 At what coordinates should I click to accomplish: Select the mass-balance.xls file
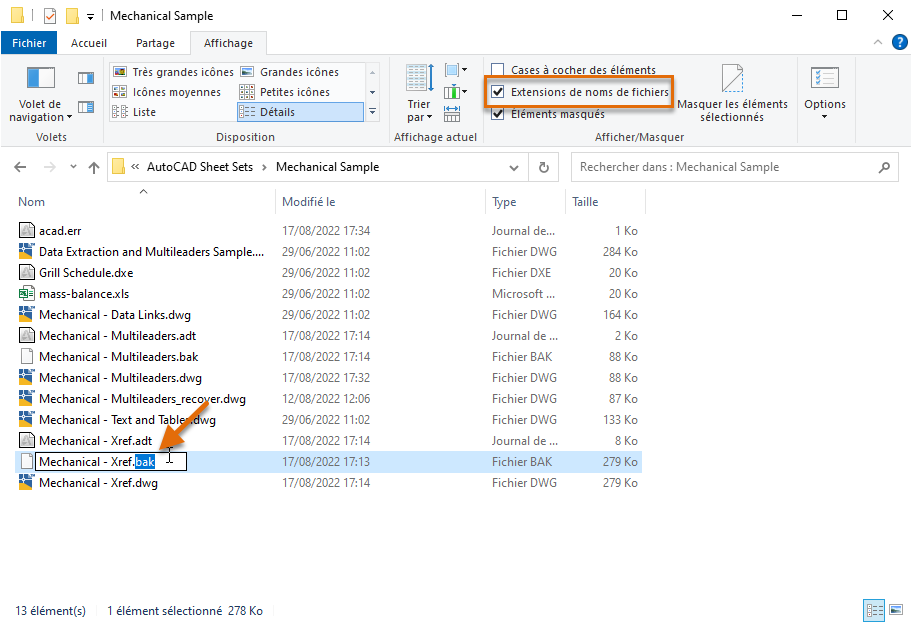pyautogui.click(x=84, y=294)
